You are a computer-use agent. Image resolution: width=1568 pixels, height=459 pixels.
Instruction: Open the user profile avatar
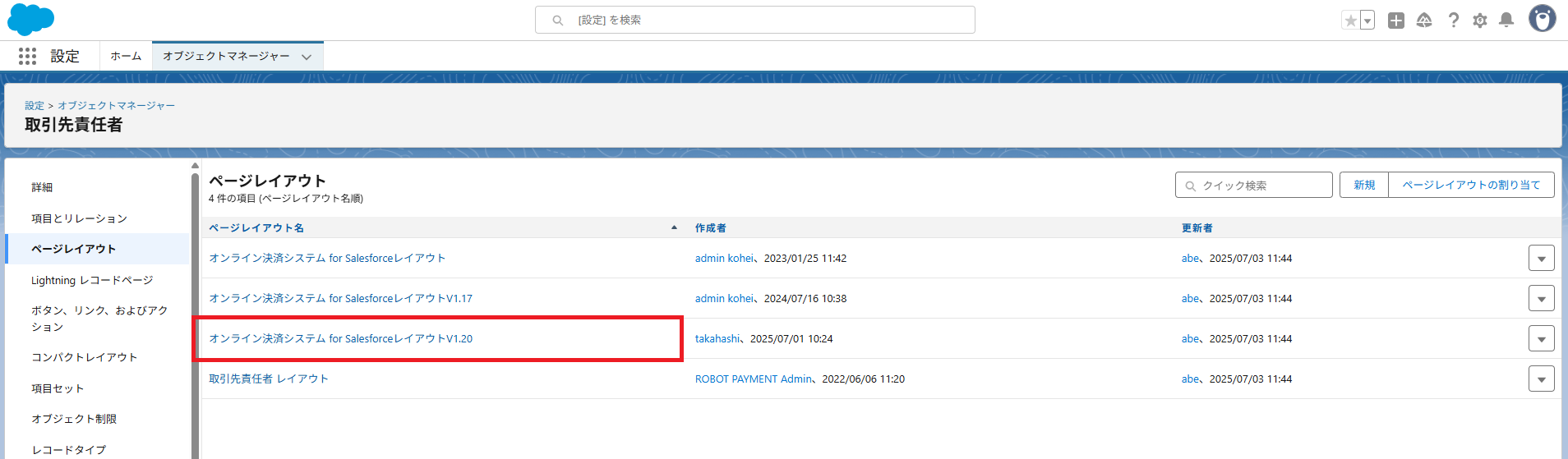(x=1542, y=19)
